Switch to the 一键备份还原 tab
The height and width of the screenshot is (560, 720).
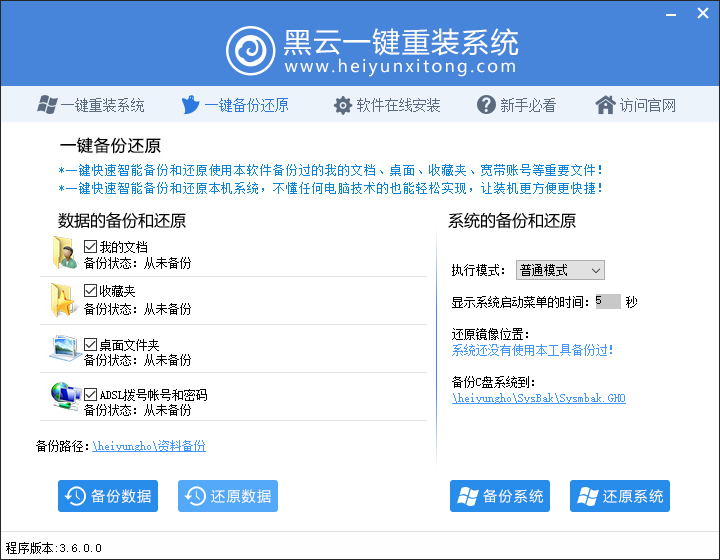click(235, 105)
